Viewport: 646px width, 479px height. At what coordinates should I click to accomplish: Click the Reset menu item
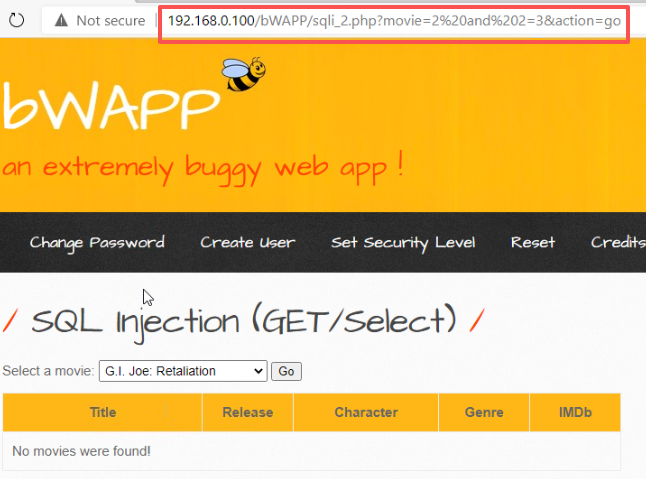533,242
